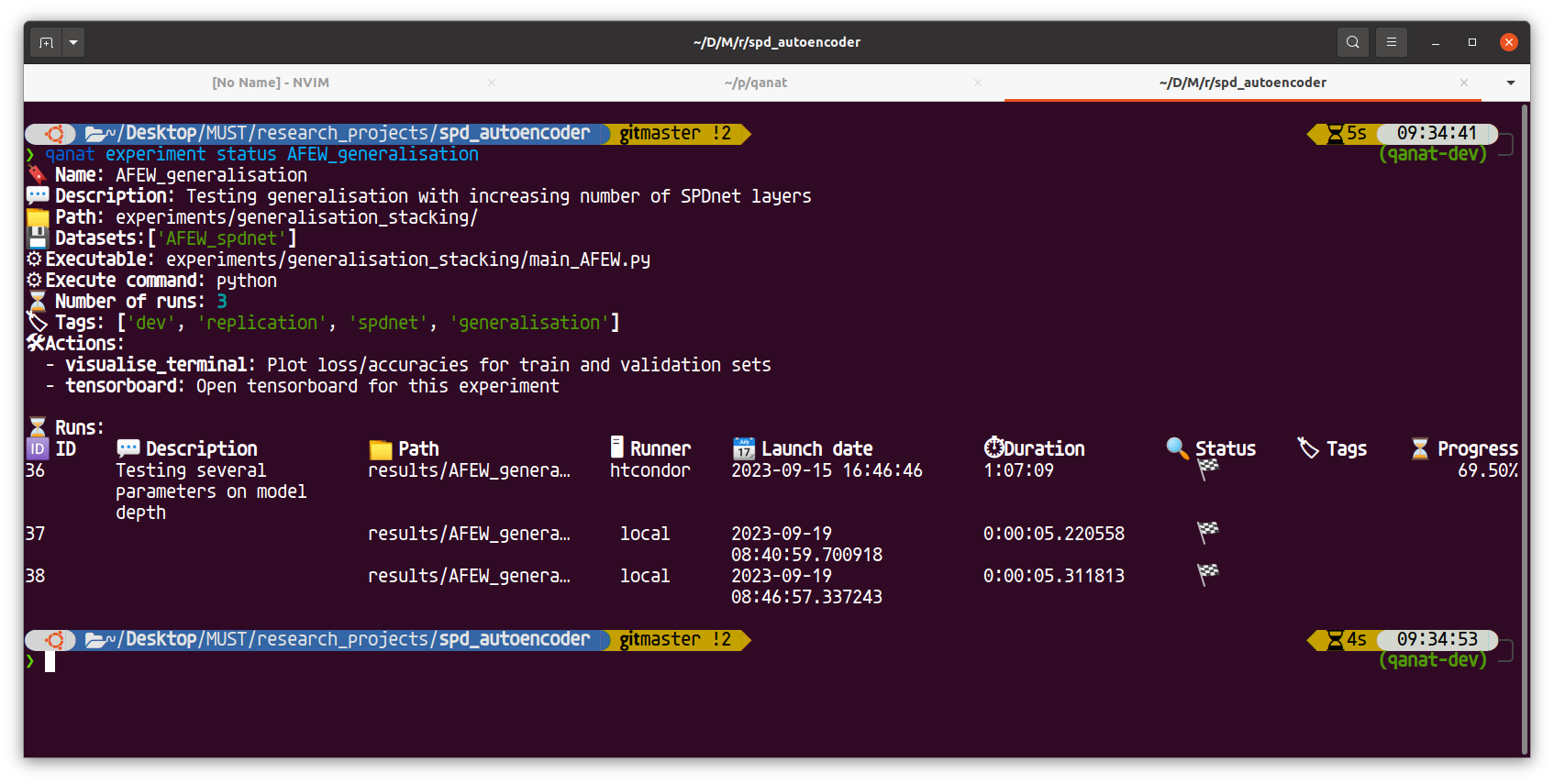Click the gear icon beside Executable
The image size is (1554, 784).
pos(35,259)
